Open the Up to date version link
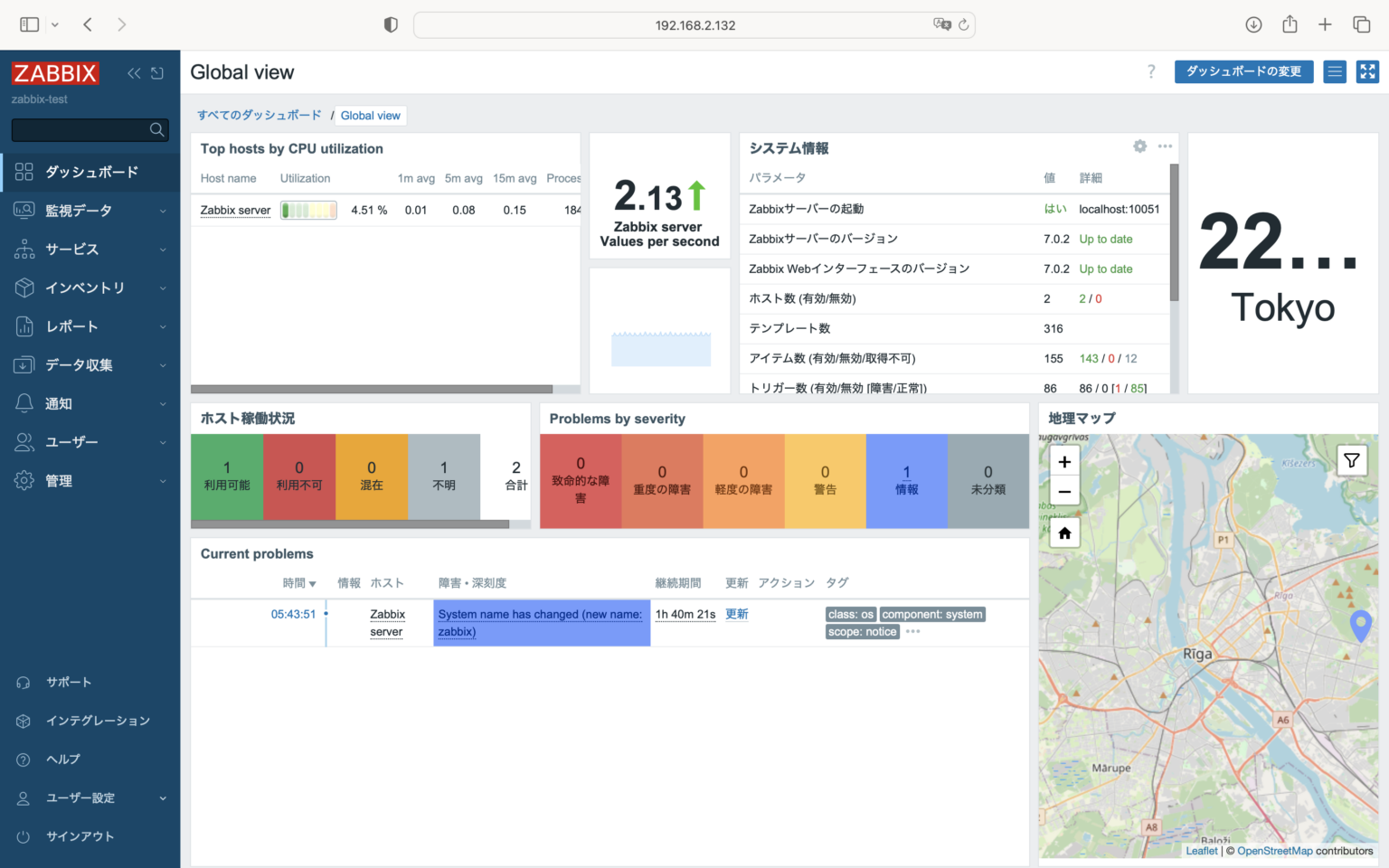Image resolution: width=1389 pixels, height=868 pixels. (1105, 239)
